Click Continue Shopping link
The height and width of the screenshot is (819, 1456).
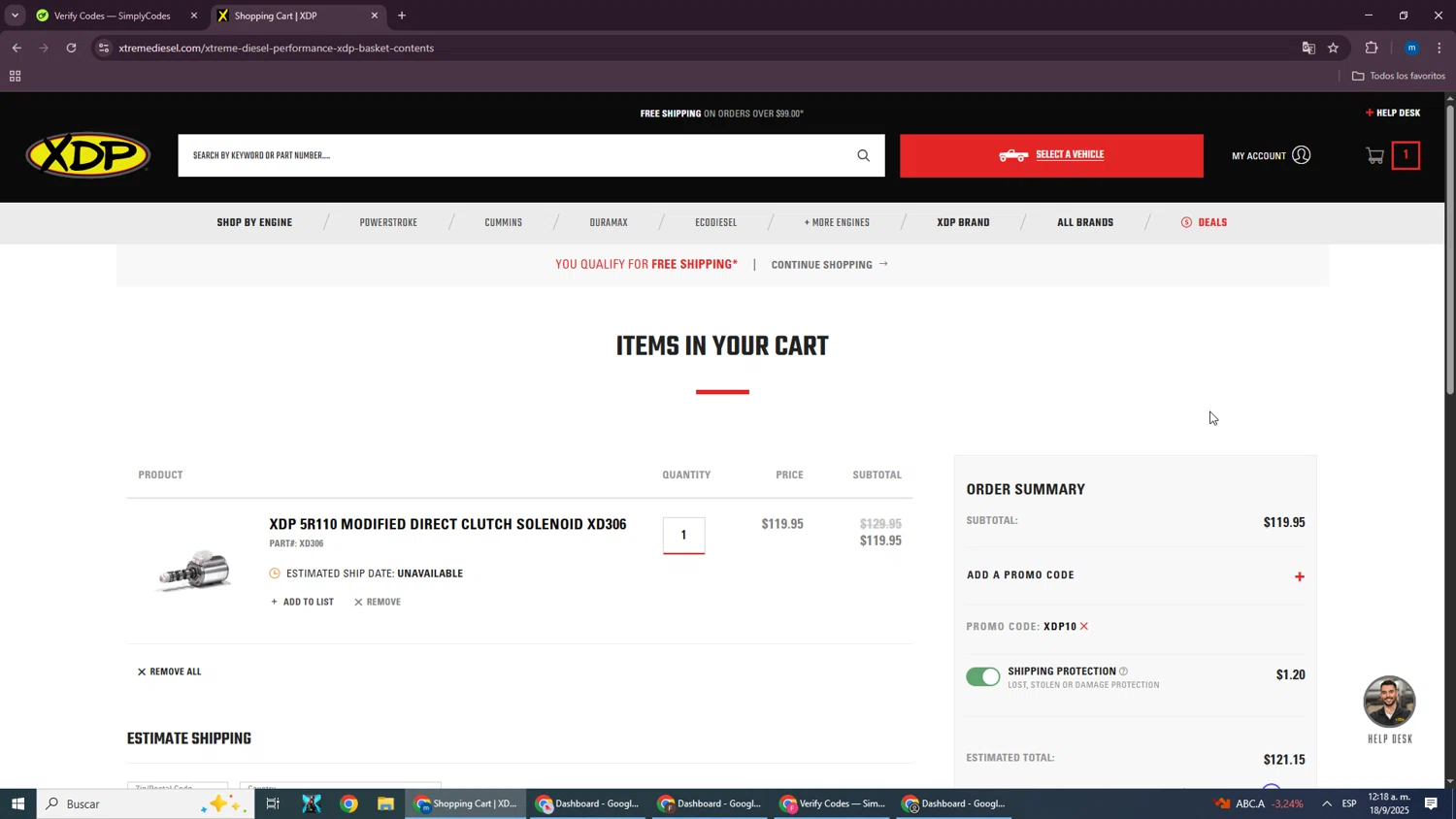point(830,265)
